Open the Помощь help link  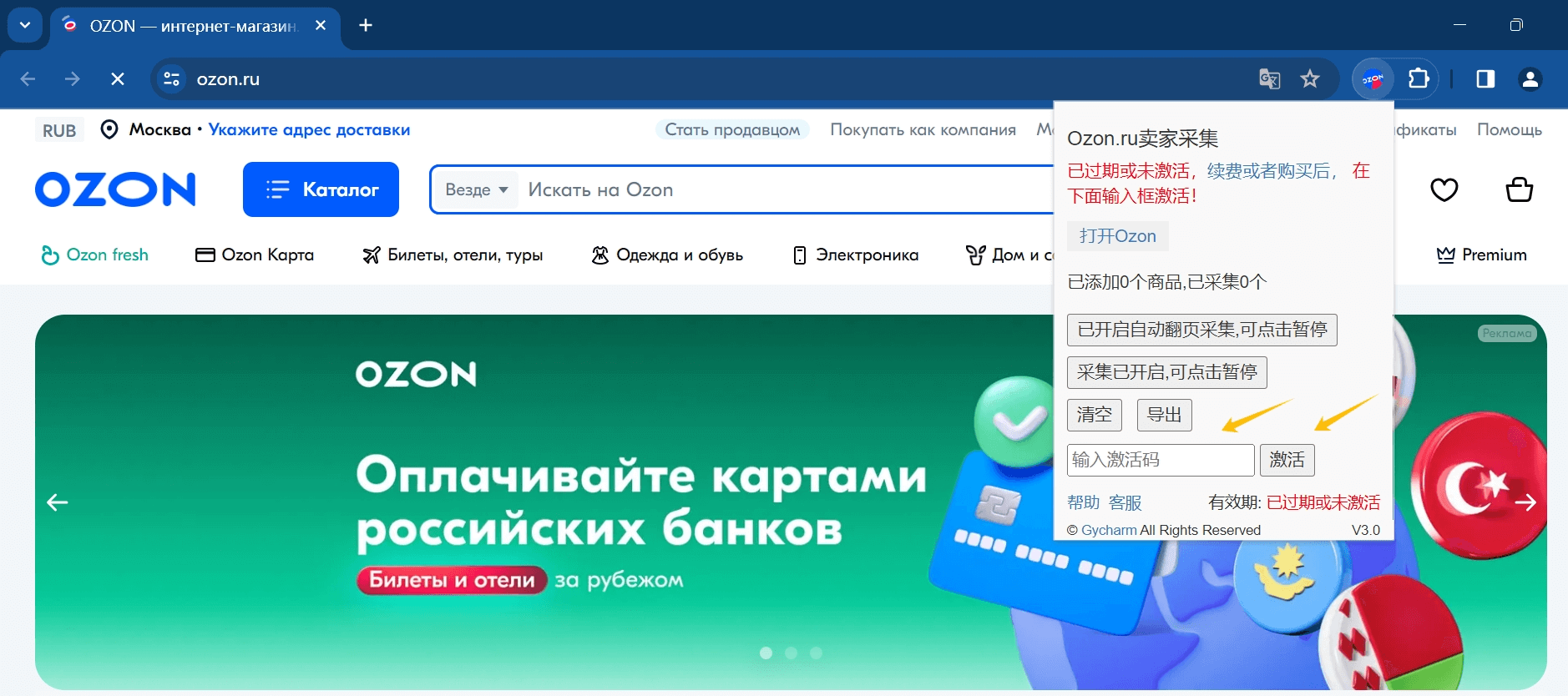click(x=1510, y=130)
